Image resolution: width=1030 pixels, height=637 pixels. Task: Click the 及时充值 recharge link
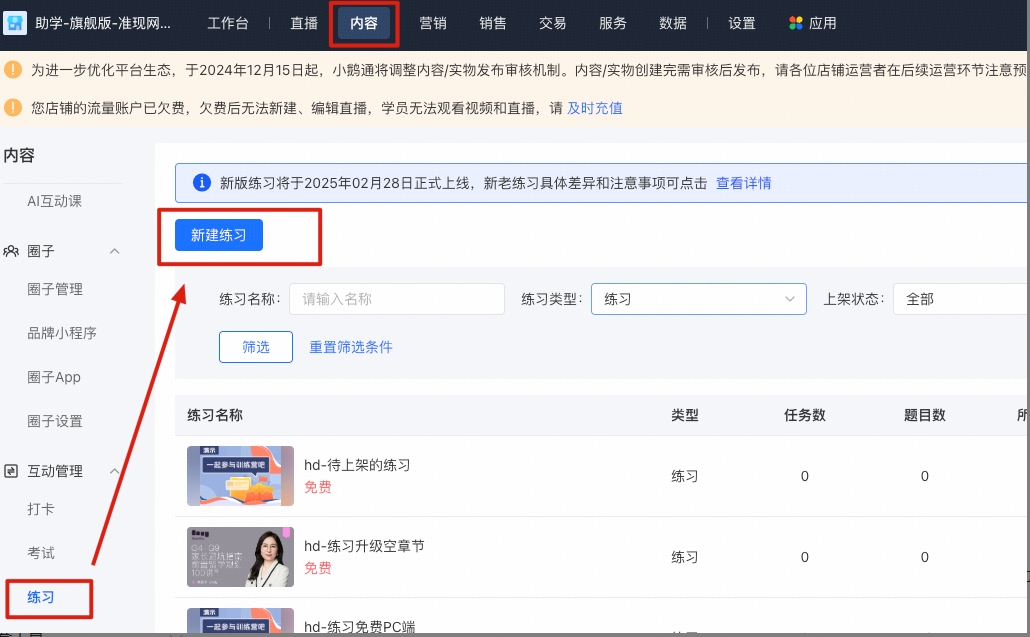595,107
